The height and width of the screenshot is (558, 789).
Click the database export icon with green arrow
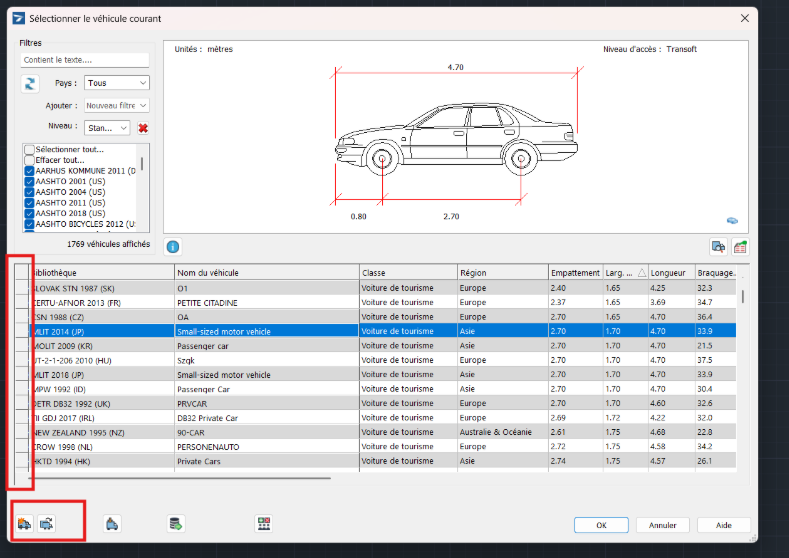click(x=176, y=523)
